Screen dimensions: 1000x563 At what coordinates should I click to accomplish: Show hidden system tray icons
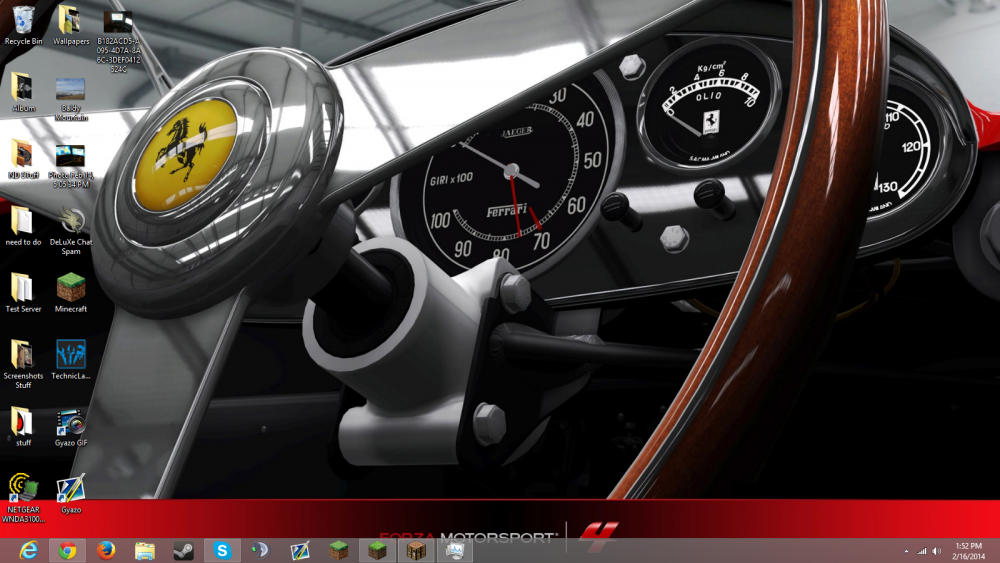[x=906, y=551]
